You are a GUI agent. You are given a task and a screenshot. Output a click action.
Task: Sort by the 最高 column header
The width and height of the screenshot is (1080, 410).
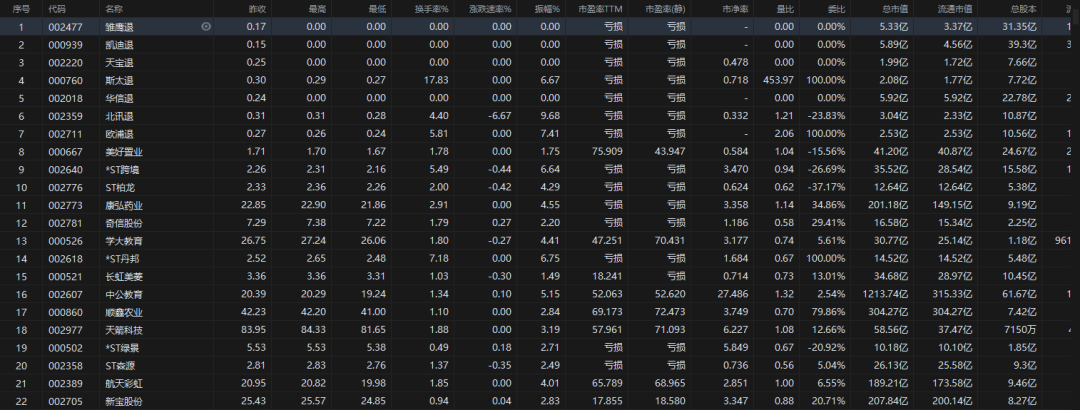pyautogui.click(x=317, y=9)
